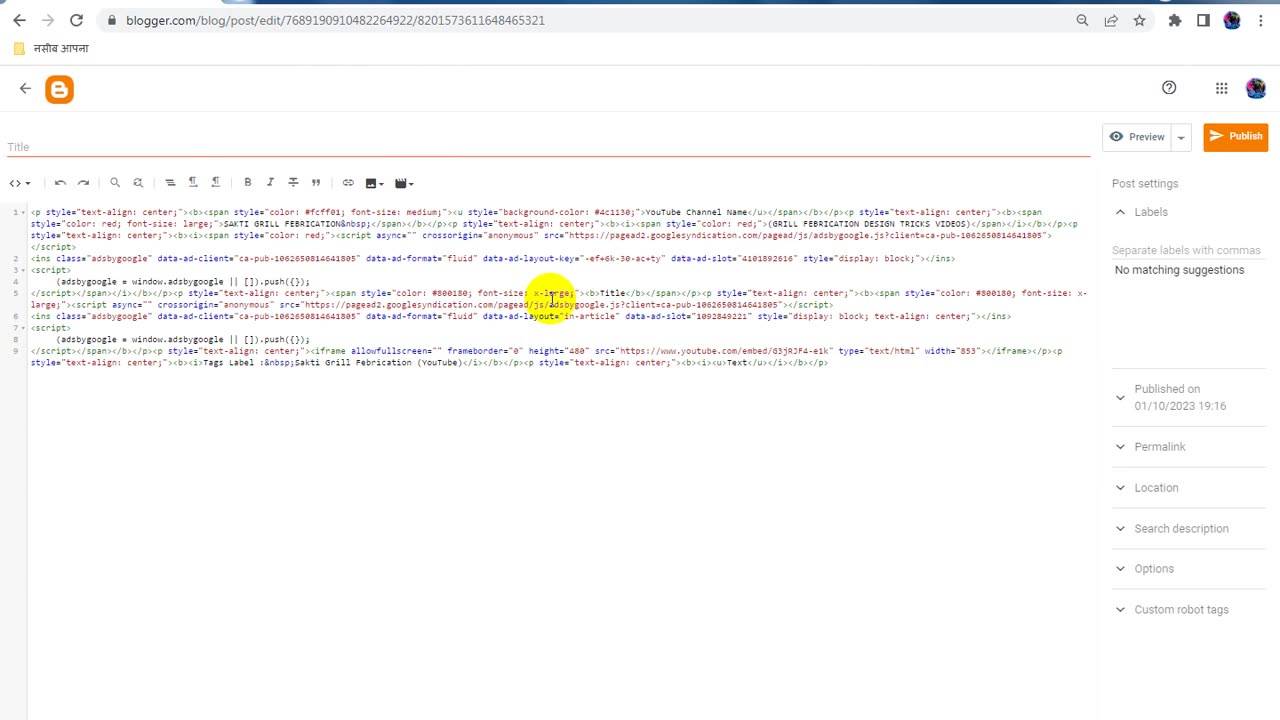Click the Preview button
1280x720 pixels.
click(1137, 137)
